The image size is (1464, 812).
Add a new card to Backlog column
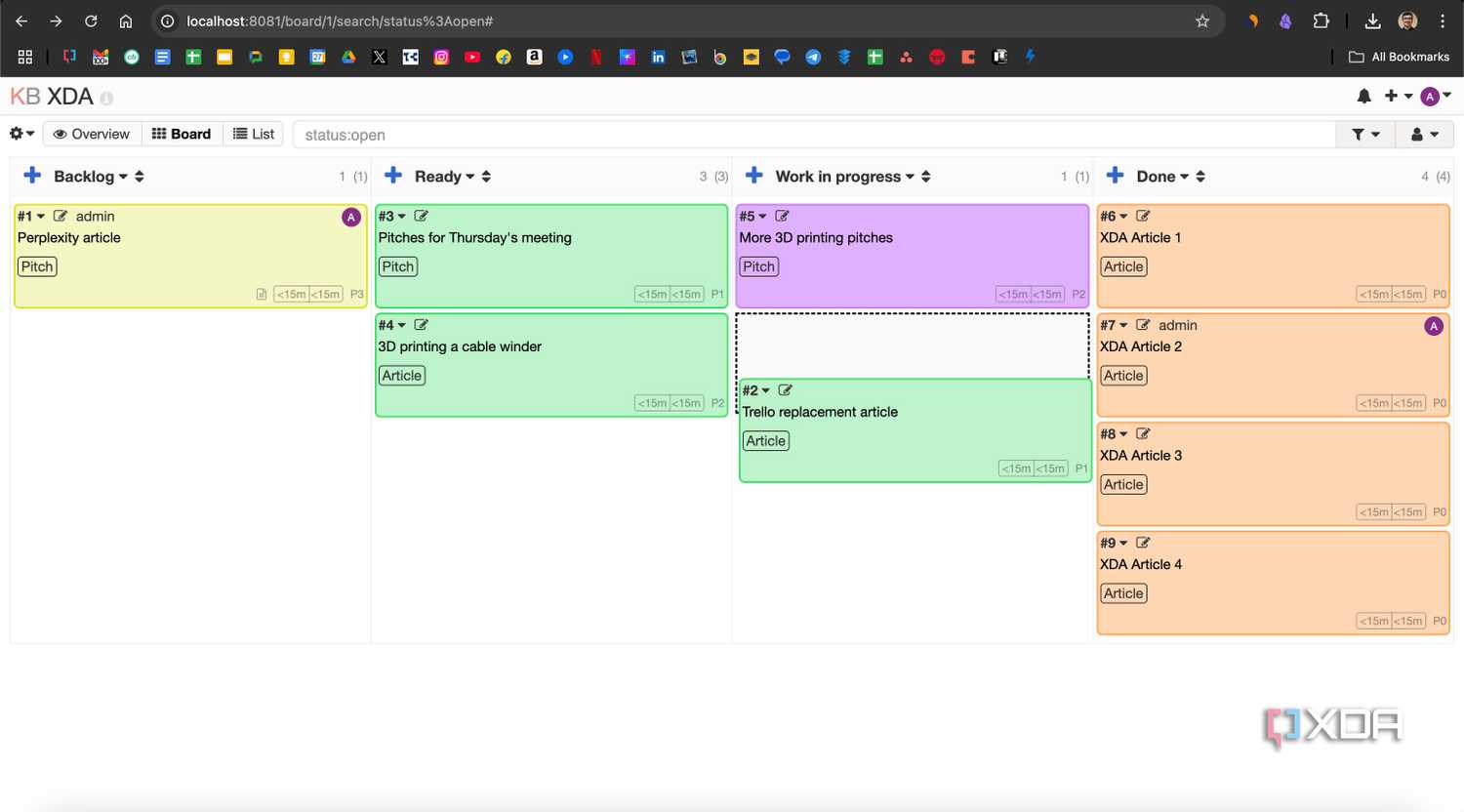pos(32,176)
